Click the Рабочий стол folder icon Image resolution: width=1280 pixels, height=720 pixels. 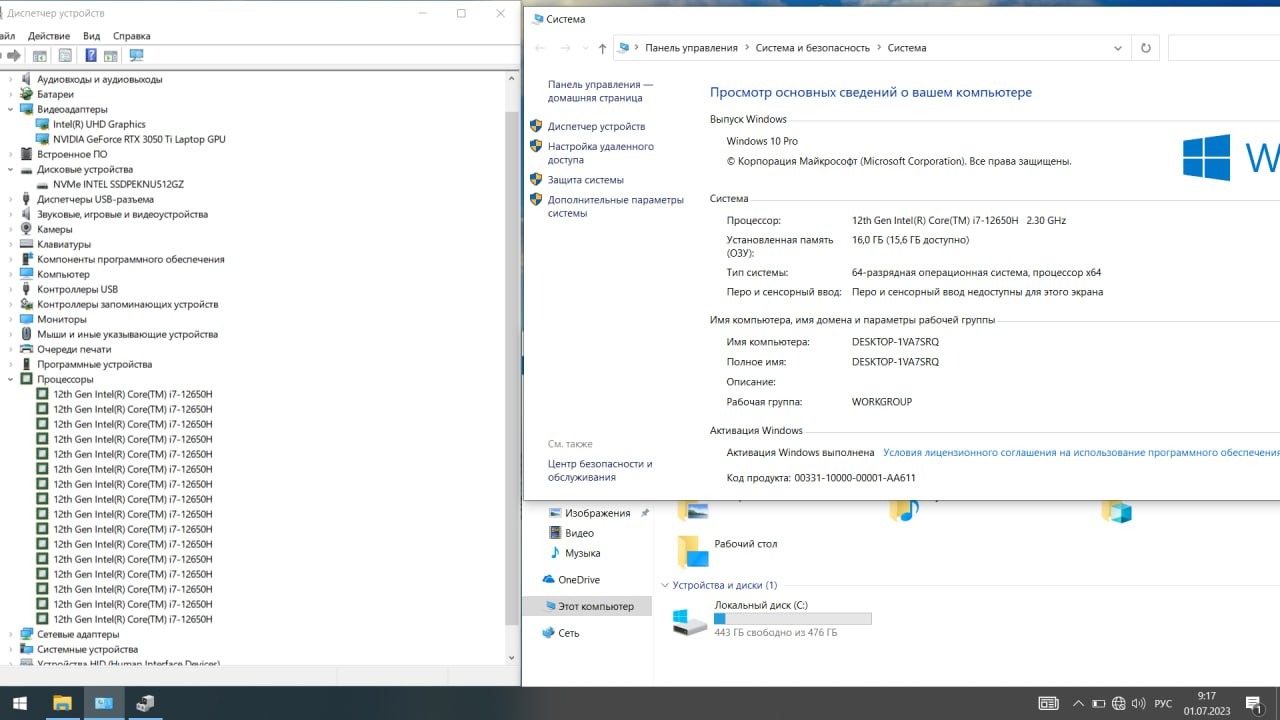(692, 550)
